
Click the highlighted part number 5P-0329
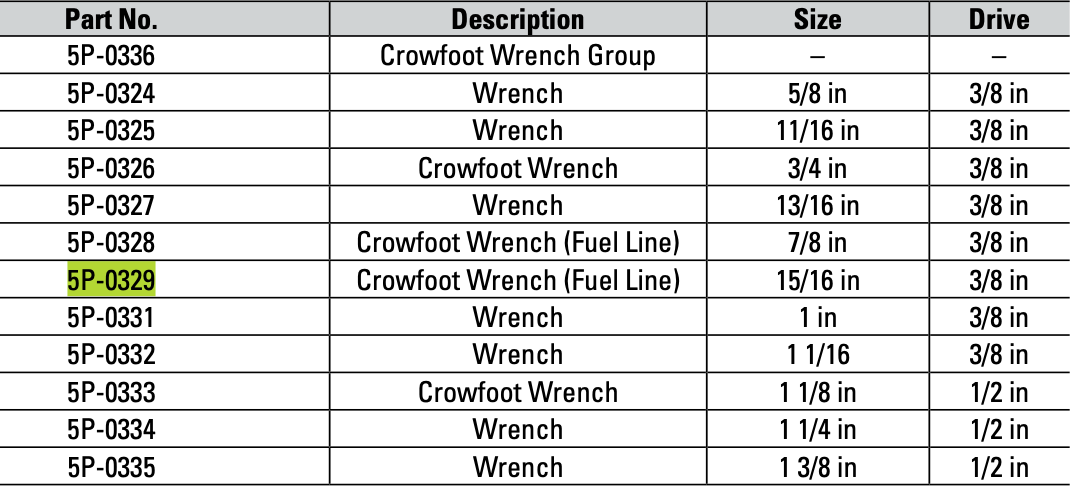[111, 281]
